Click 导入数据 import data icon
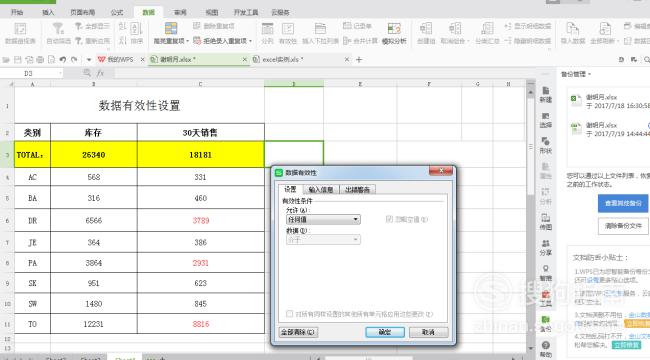This screenshot has height=360, width=650. point(572,29)
